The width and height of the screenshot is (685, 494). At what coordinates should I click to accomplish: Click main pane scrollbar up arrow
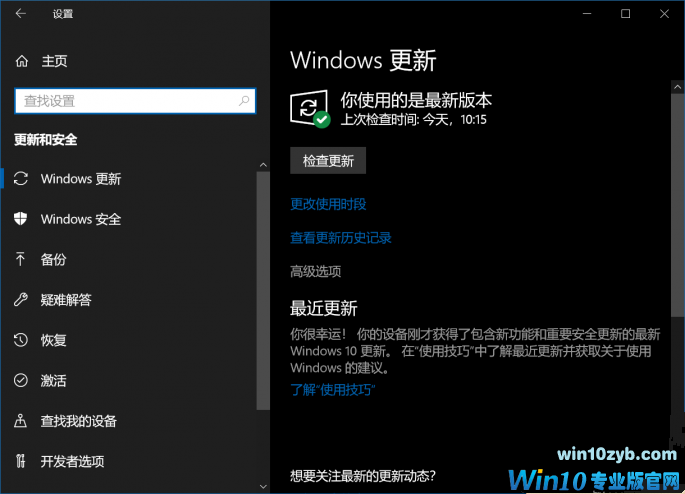click(678, 87)
